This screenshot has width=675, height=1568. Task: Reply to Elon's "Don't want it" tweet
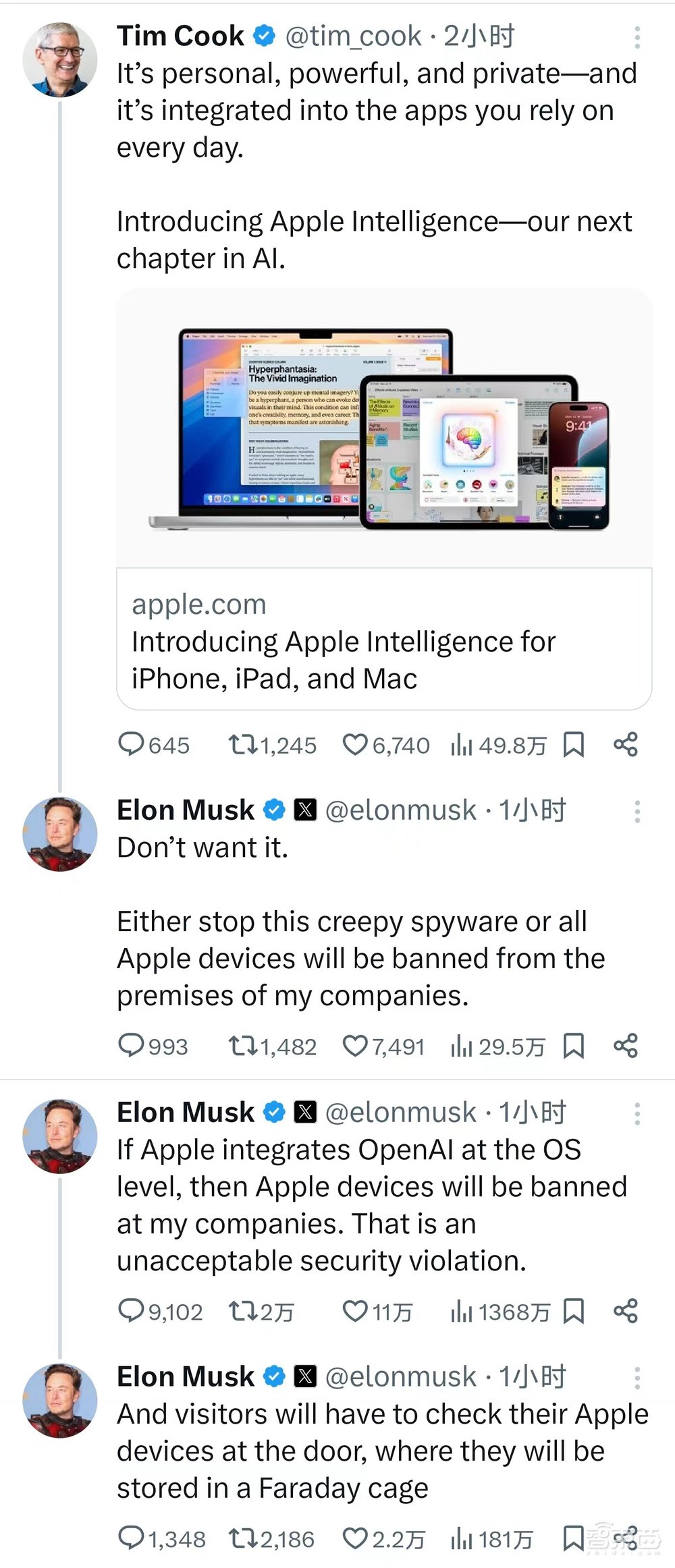pyautogui.click(x=131, y=1045)
